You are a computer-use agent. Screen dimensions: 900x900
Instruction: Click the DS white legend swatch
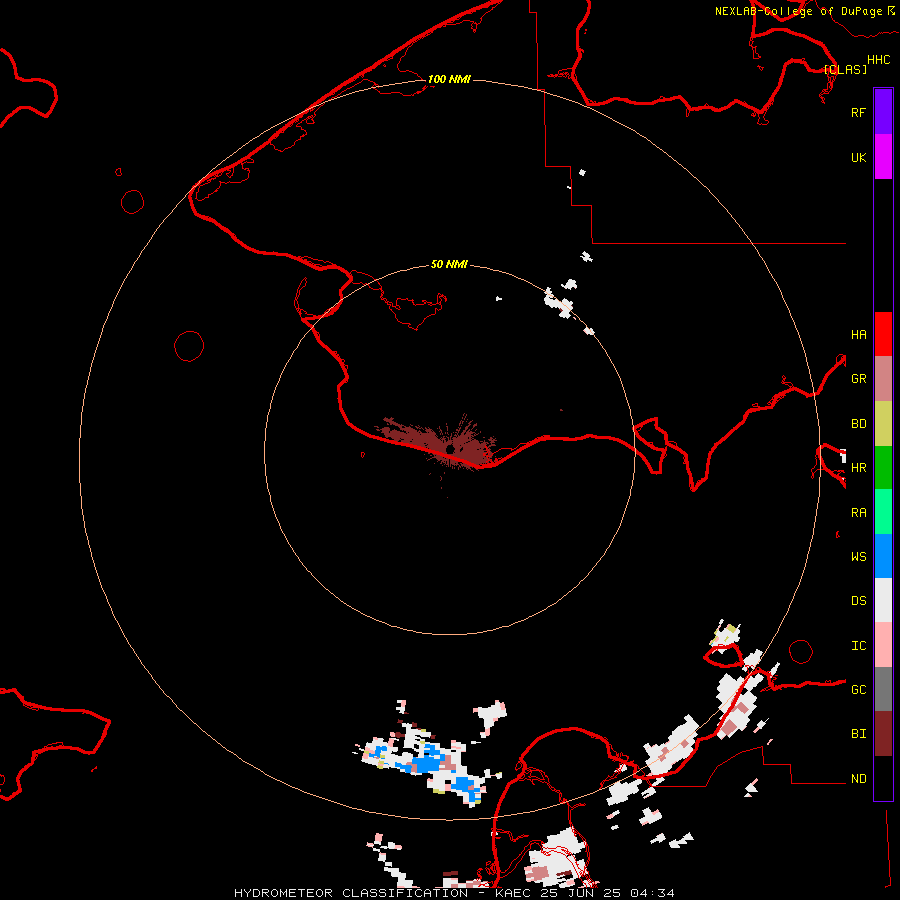[x=883, y=600]
